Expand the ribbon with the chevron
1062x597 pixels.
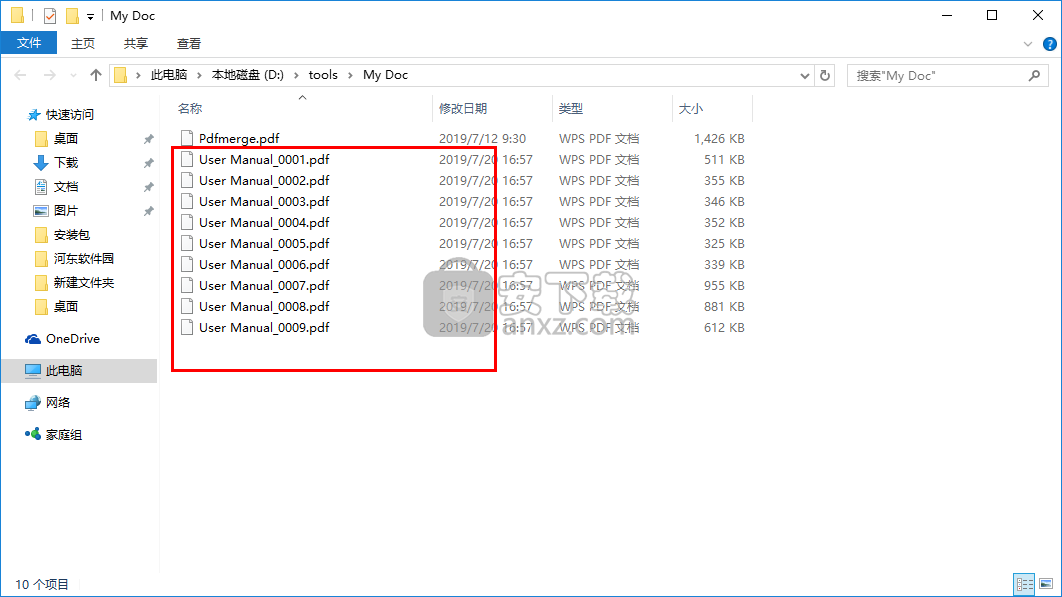tap(1027, 44)
